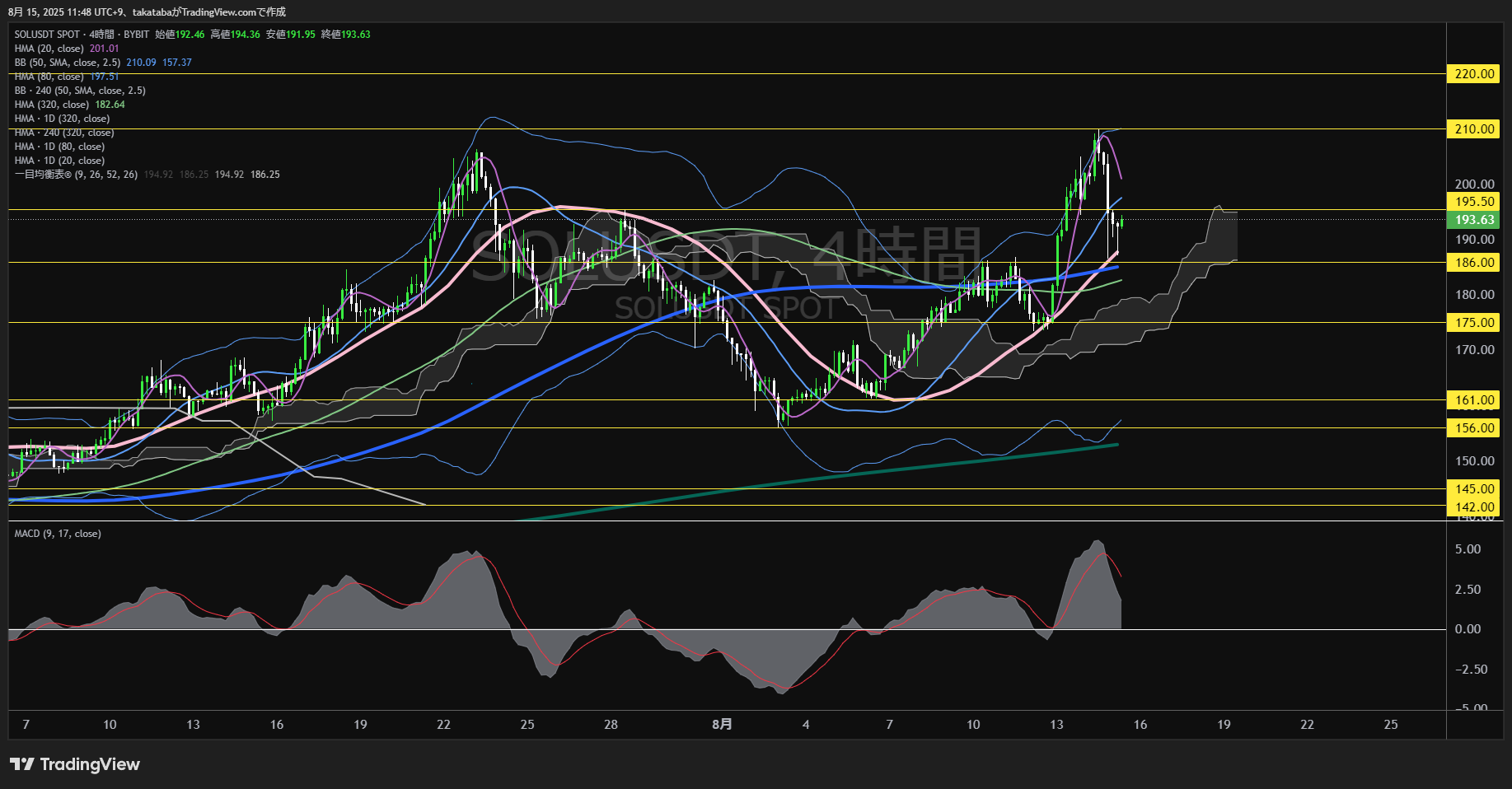Click the low price value 安値191.95 in header

click(x=290, y=35)
